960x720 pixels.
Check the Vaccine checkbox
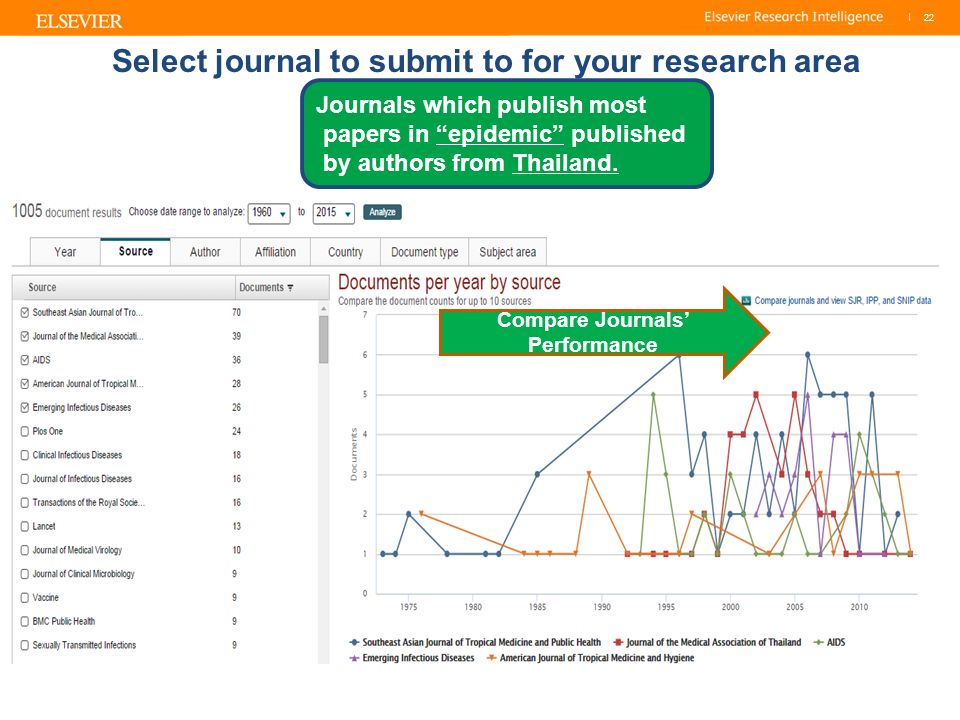tap(24, 598)
